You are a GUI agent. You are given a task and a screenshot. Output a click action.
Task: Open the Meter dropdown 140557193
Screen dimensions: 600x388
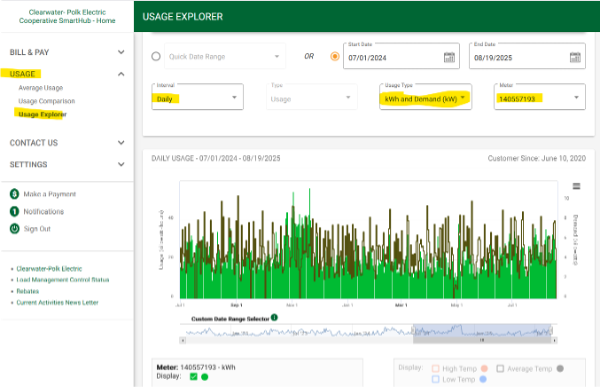[x=540, y=97]
